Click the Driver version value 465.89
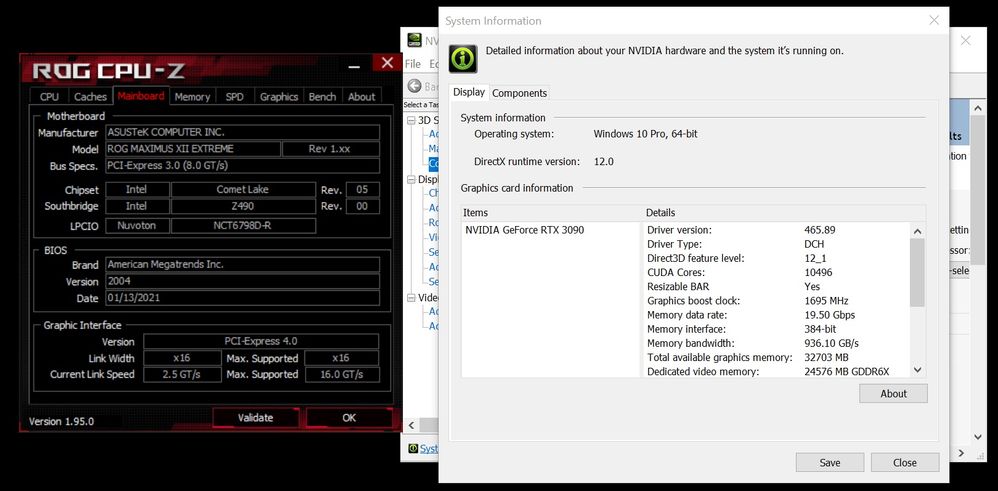Image resolution: width=998 pixels, height=491 pixels. 820,230
